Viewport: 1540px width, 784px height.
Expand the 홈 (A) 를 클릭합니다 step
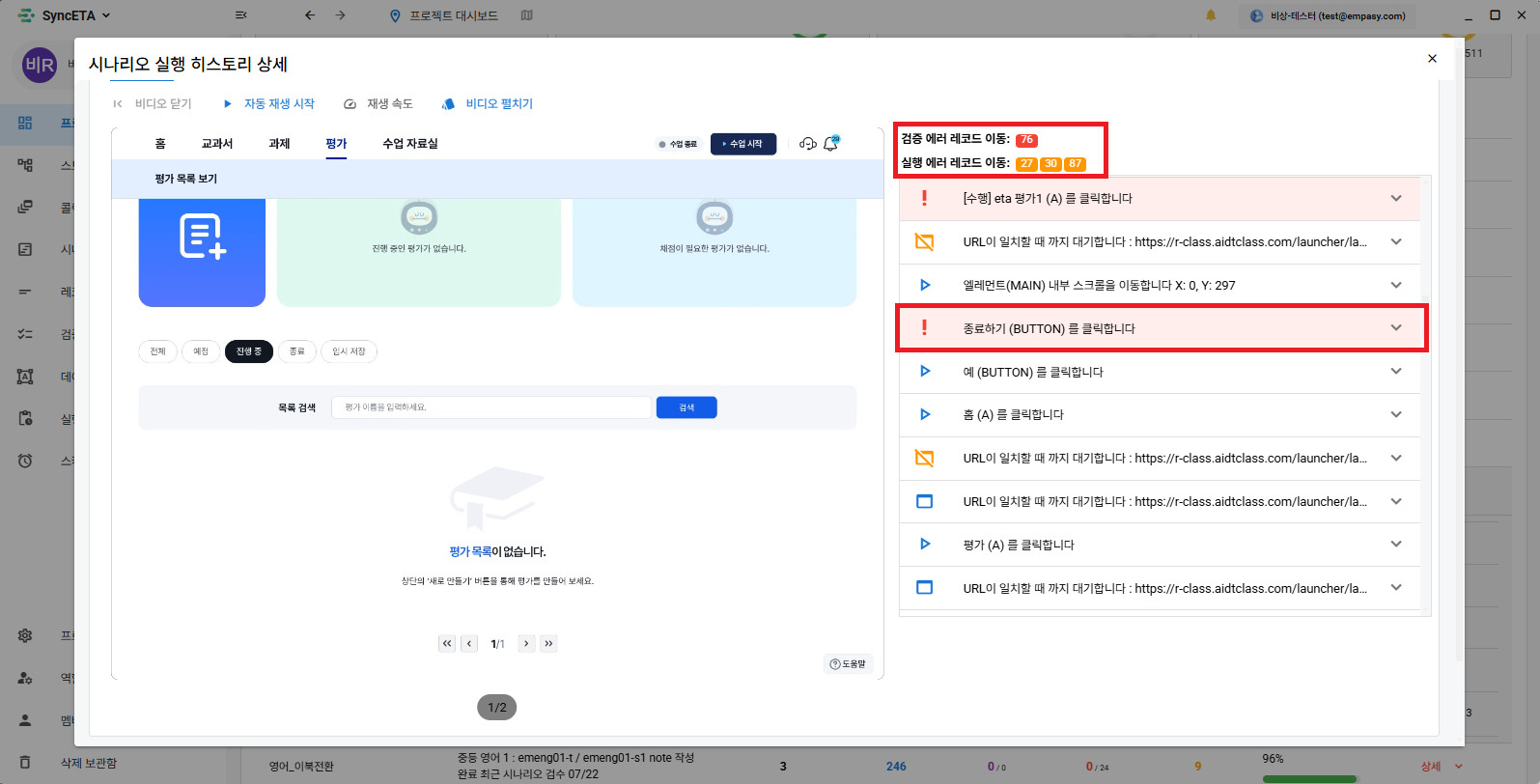coord(1395,415)
